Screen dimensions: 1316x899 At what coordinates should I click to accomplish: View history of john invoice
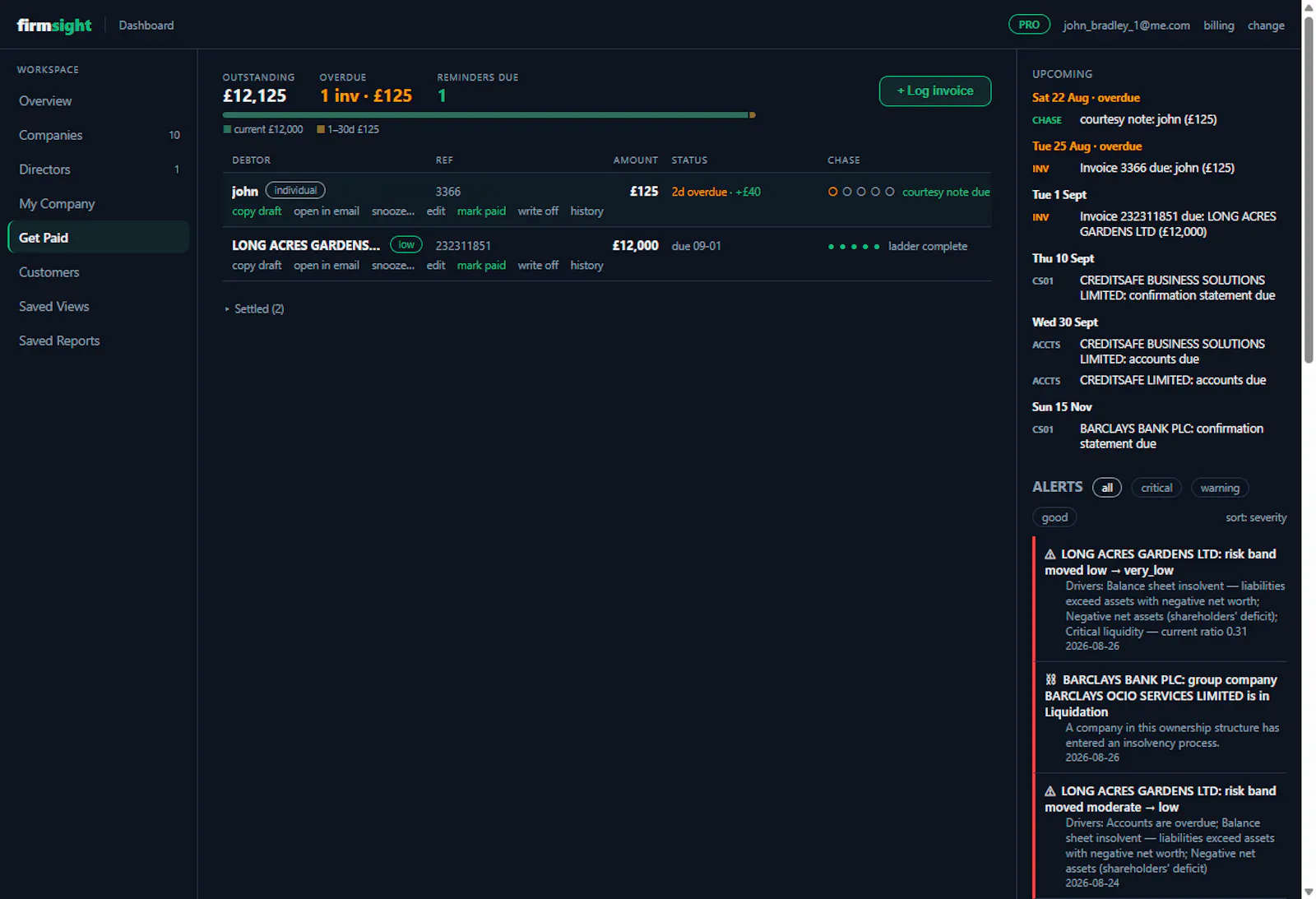click(586, 211)
